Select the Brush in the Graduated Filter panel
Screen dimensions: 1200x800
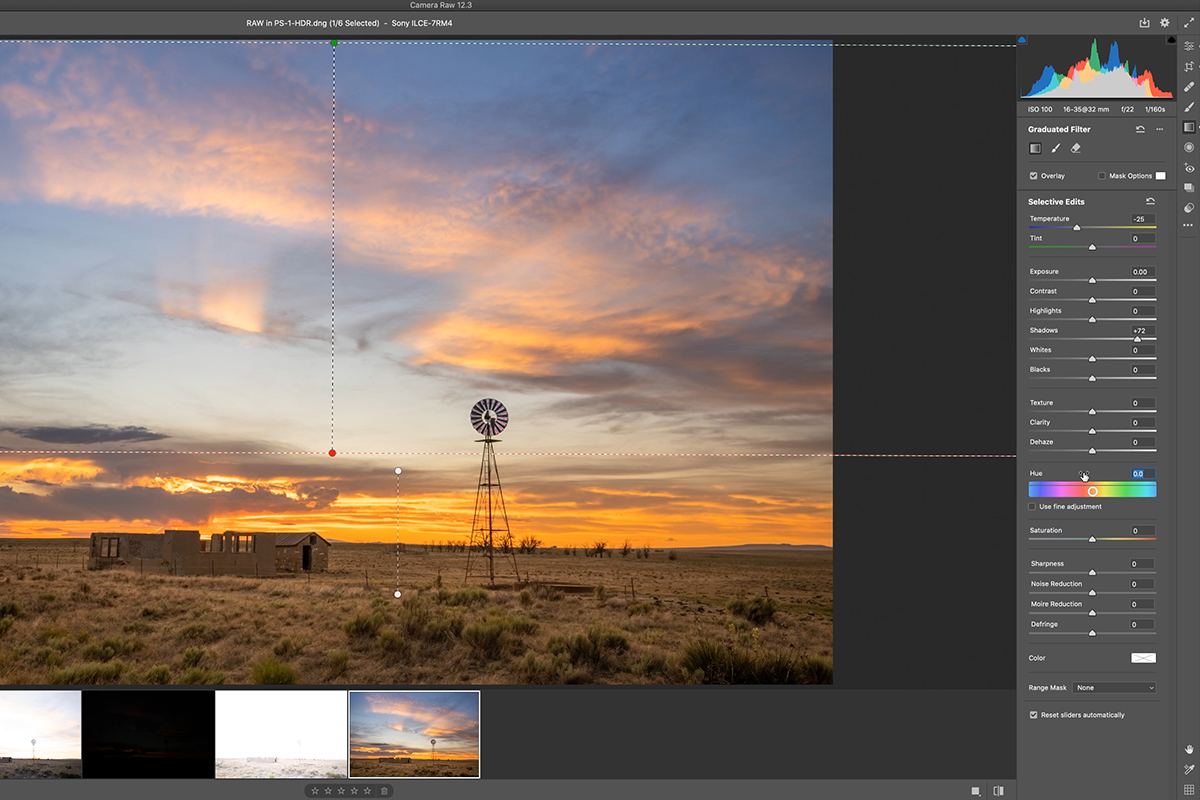pos(1055,148)
